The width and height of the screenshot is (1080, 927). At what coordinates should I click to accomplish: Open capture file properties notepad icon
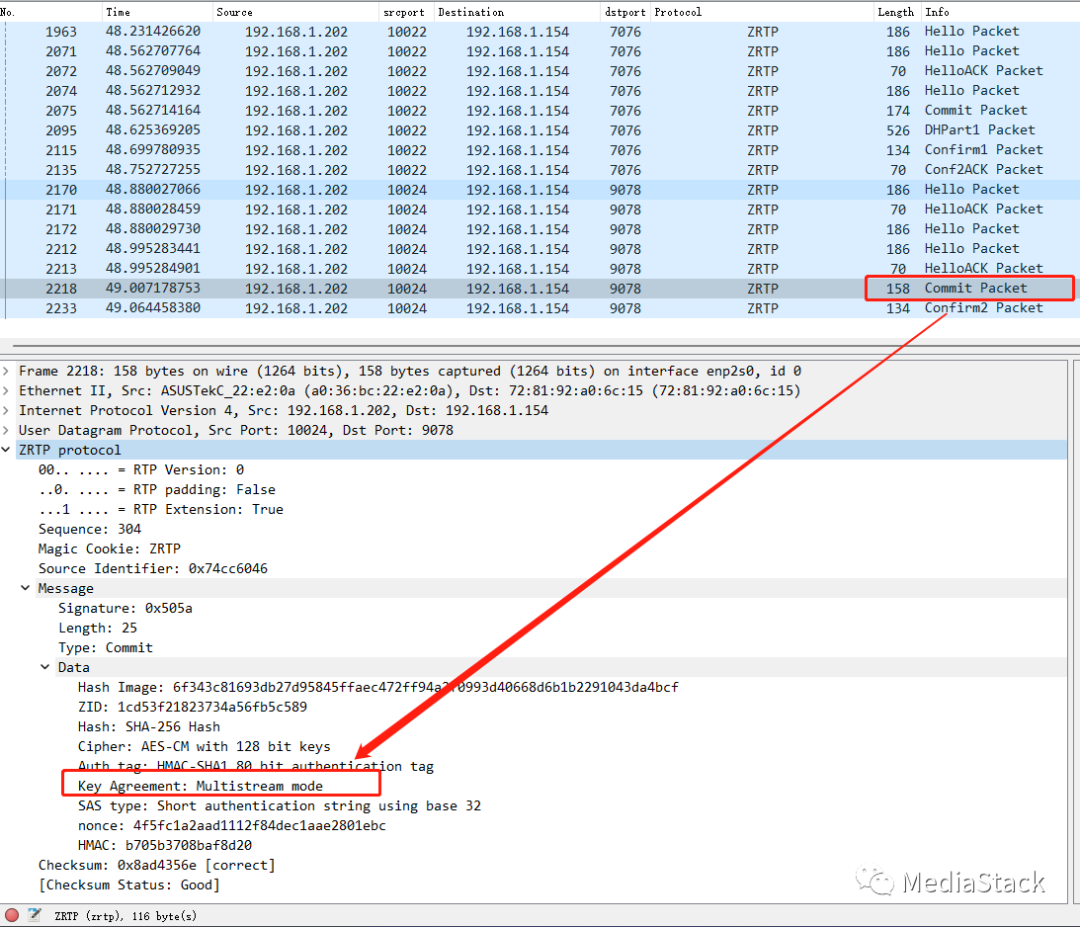(35, 915)
